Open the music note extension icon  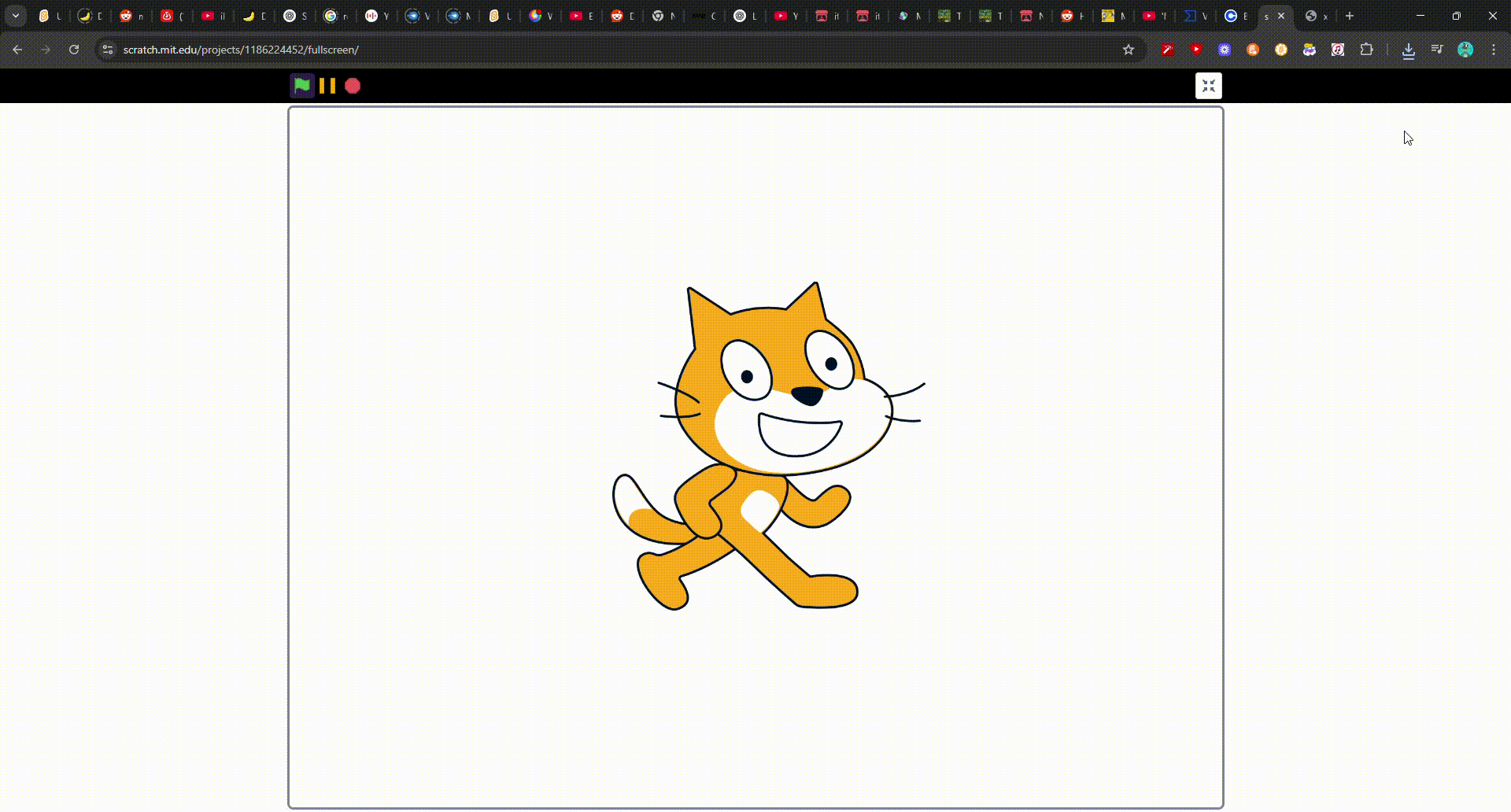click(1338, 50)
